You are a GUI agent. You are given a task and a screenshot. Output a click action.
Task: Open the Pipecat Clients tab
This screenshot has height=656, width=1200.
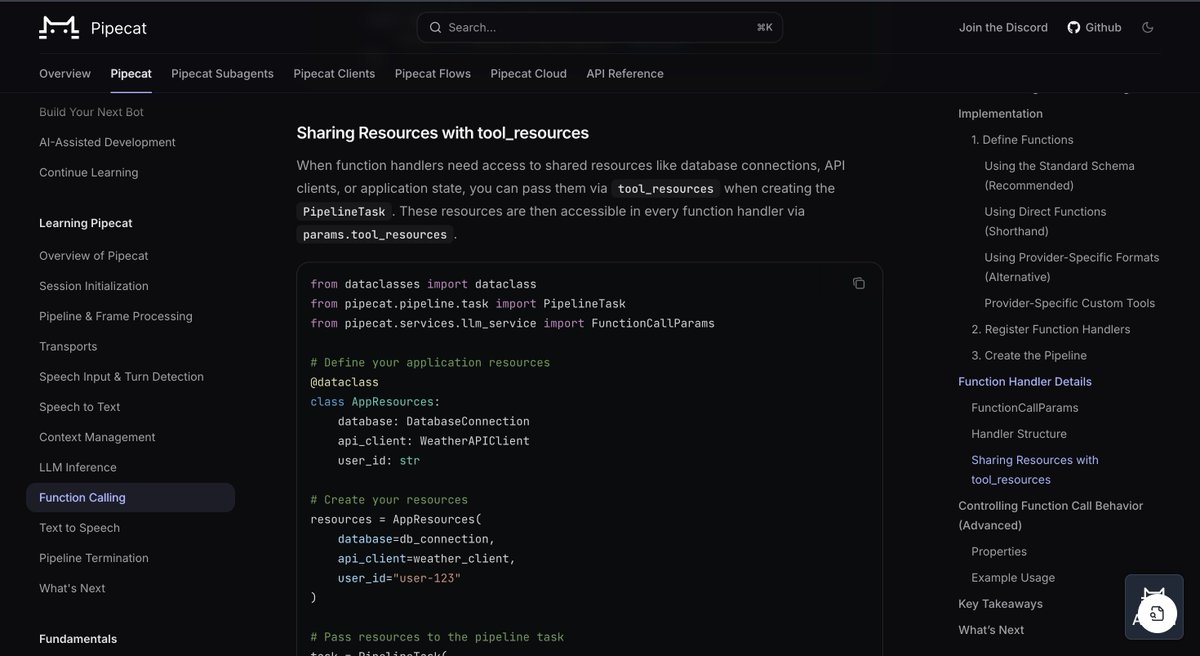pyautogui.click(x=334, y=74)
